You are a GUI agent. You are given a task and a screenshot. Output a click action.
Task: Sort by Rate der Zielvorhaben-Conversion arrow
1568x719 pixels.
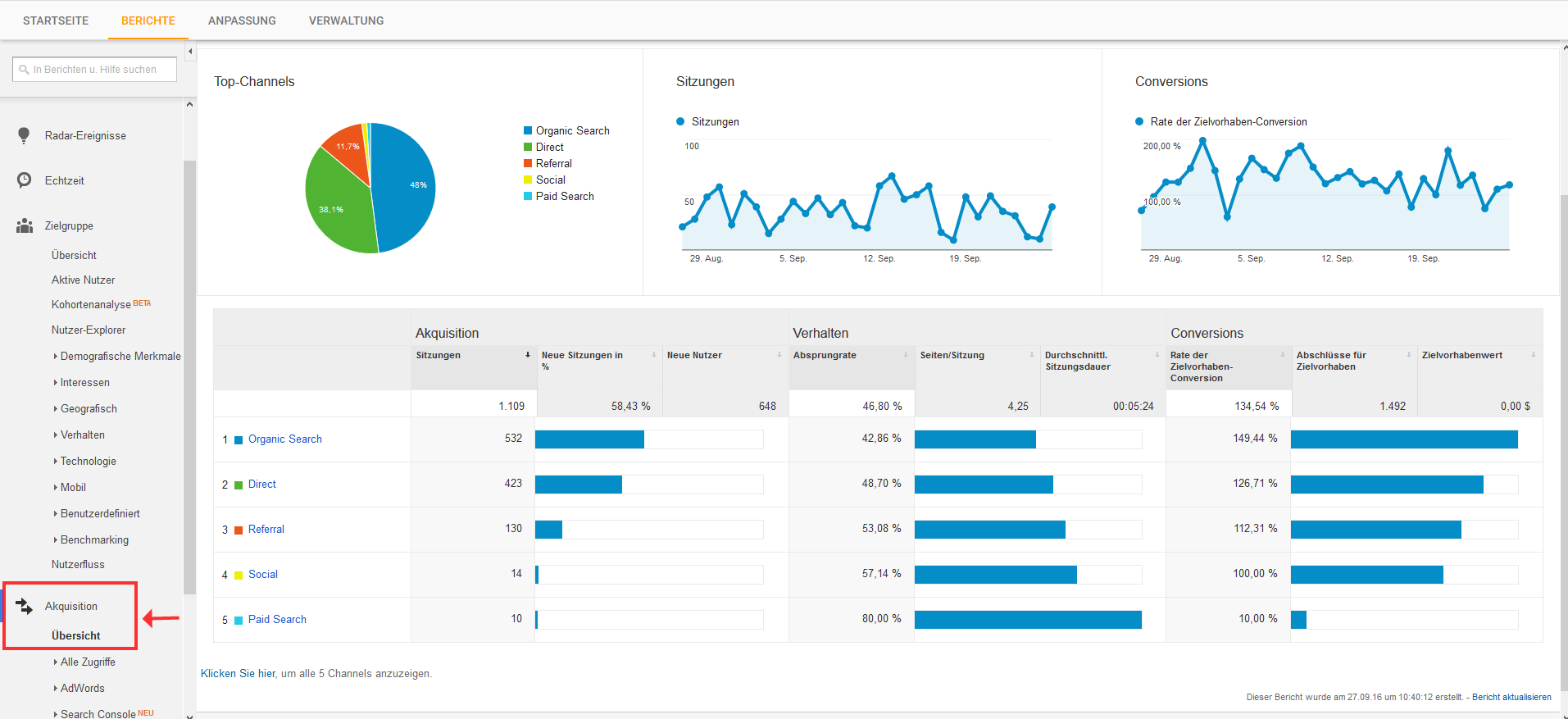(1283, 355)
